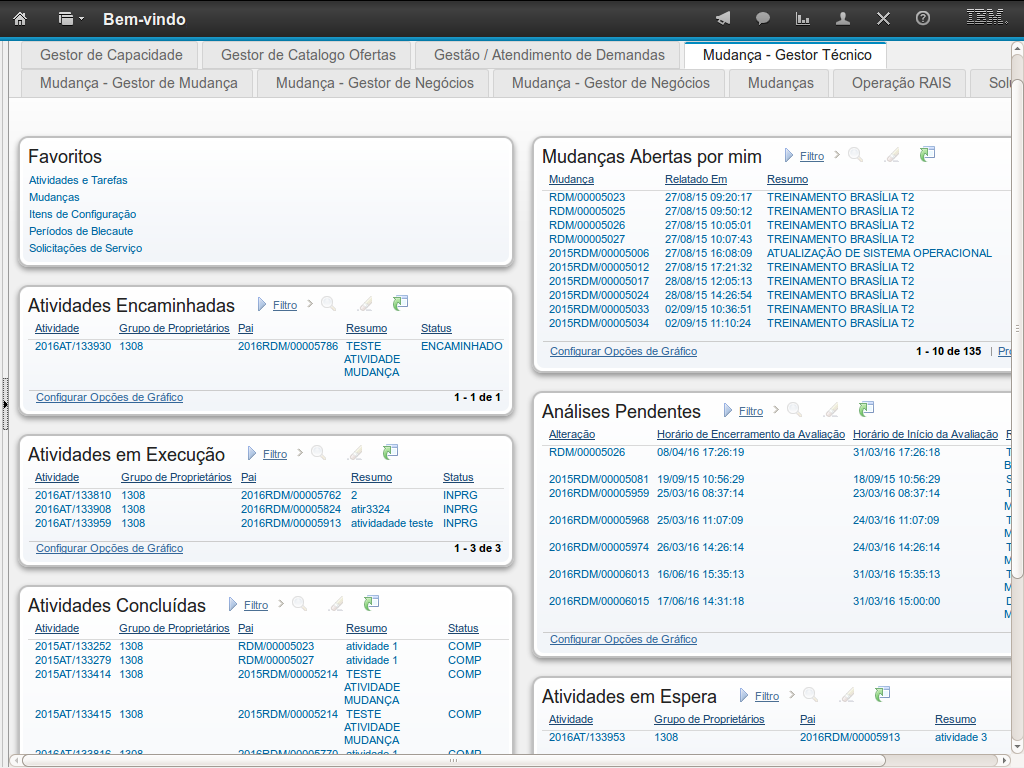The width and height of the screenshot is (1024, 768).
Task: Click the Home icon in top bar
Action: [20, 19]
